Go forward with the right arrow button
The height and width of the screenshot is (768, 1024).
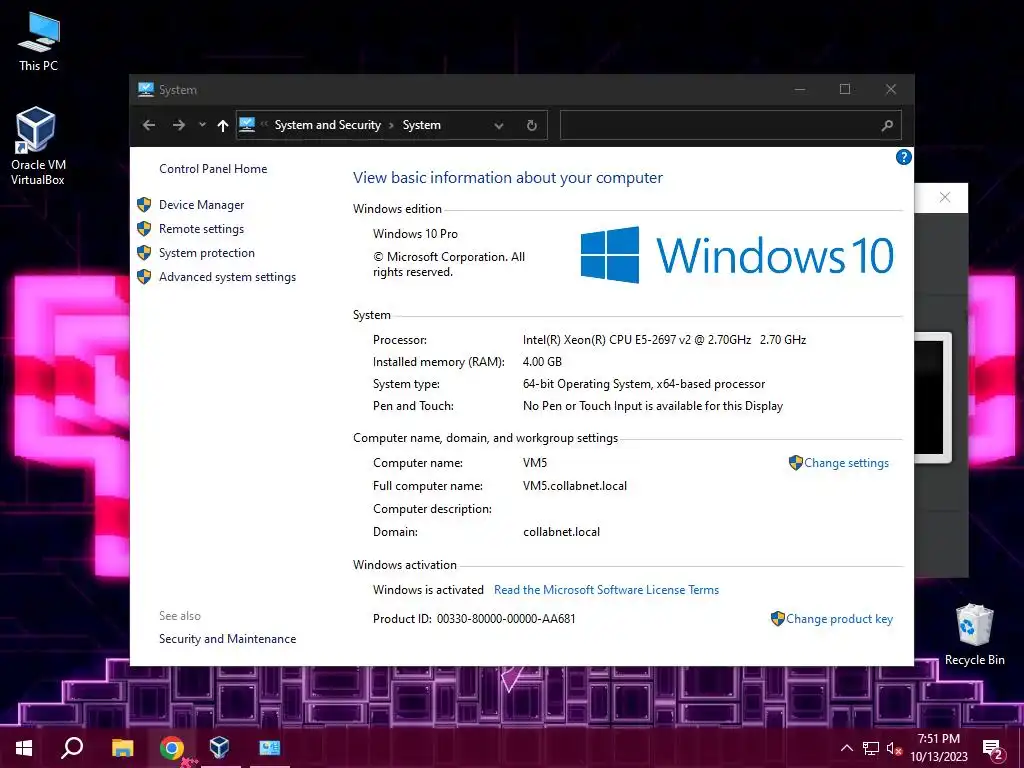pos(178,125)
